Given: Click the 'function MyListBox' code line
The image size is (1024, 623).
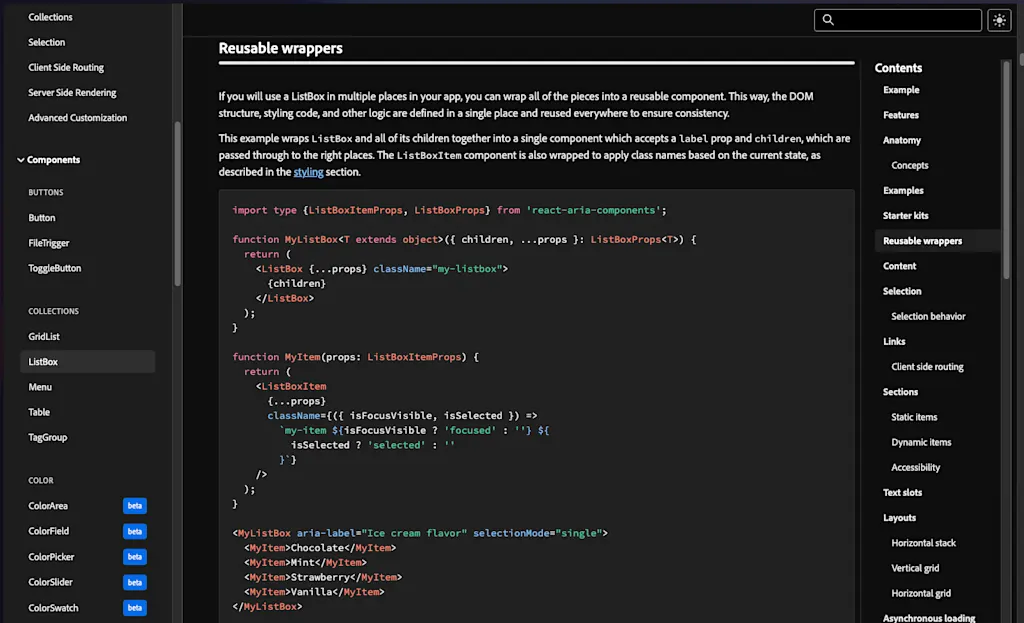Looking at the screenshot, I should click(464, 240).
